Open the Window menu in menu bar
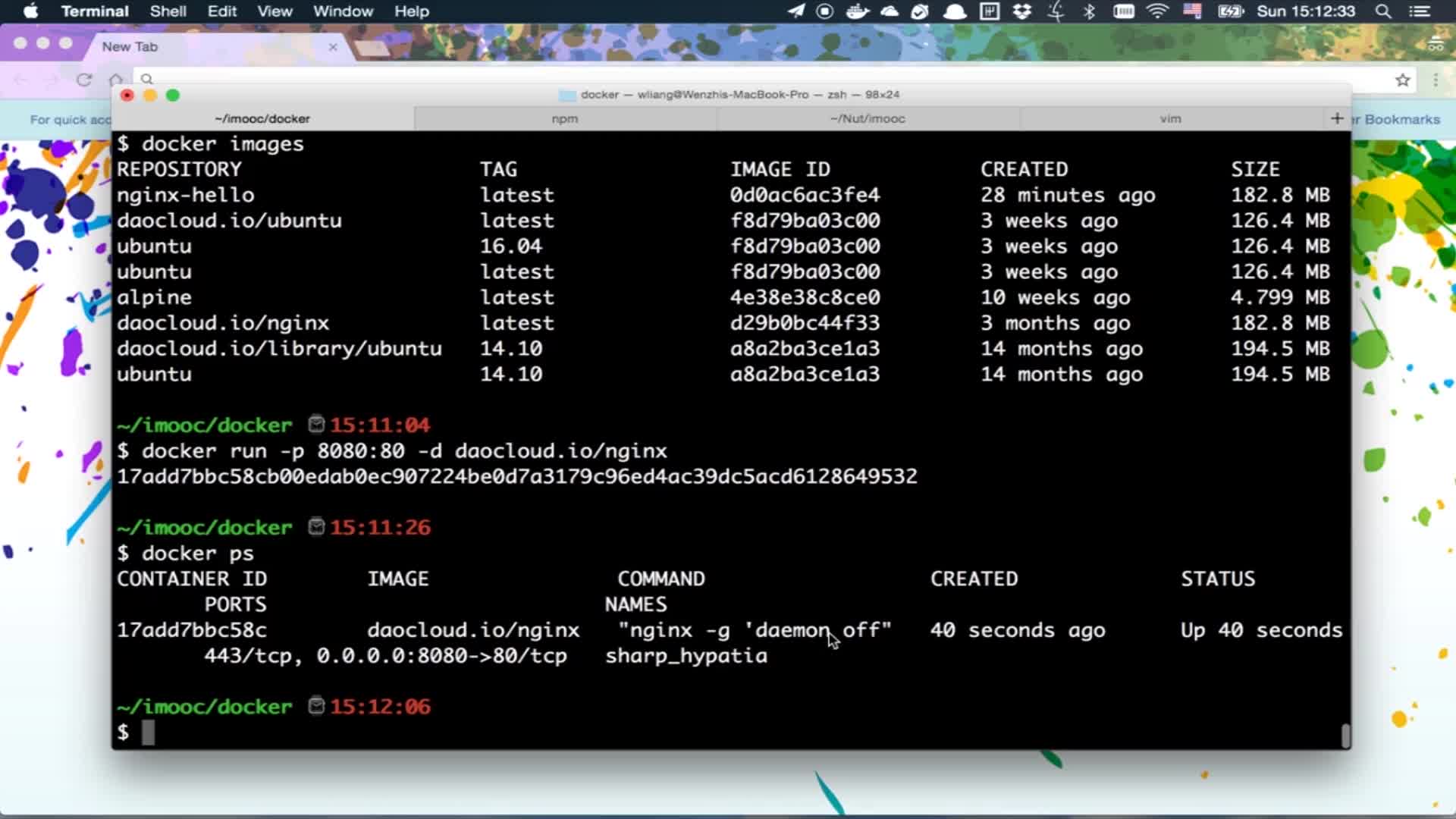This screenshot has height=819, width=1456. [x=343, y=11]
